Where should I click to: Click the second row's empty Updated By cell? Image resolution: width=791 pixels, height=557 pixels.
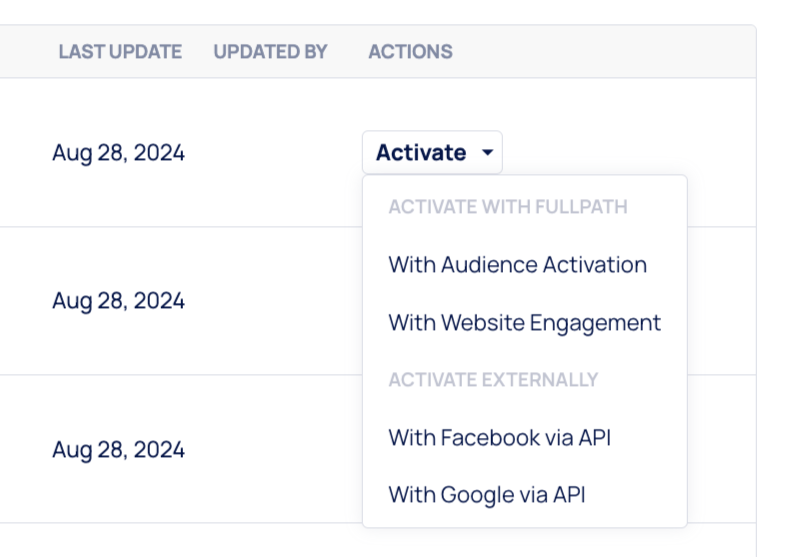tap(270, 300)
